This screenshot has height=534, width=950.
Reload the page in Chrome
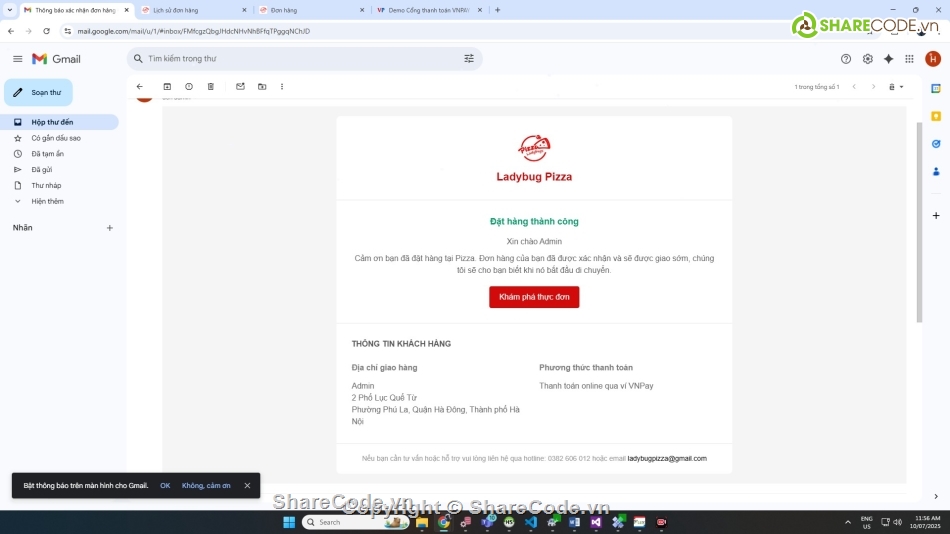[47, 31]
